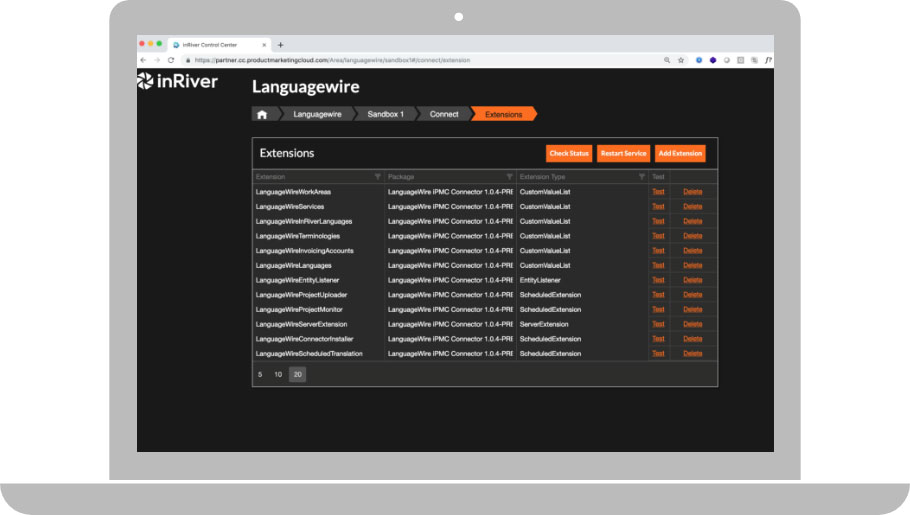Navigate to the Languagewire breadcrumb
Screen dimensions: 910x515
click(x=317, y=114)
